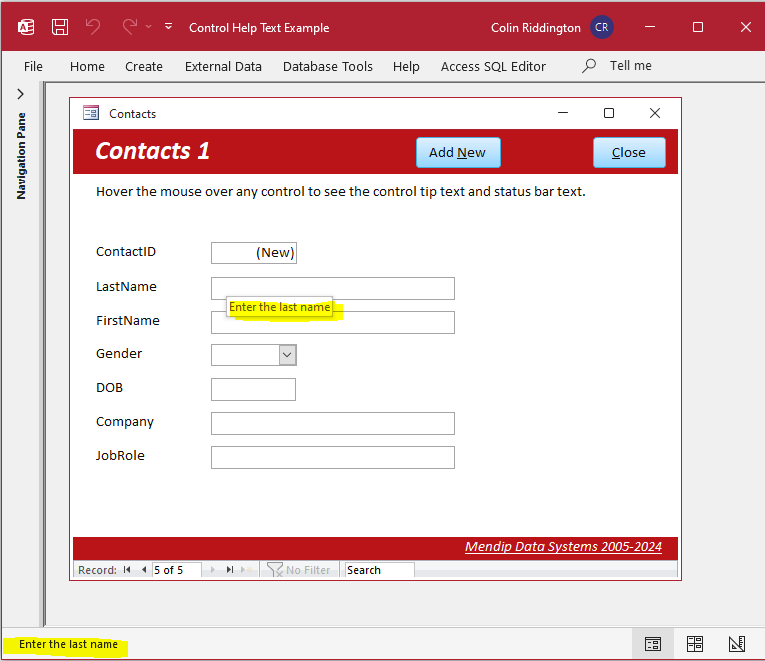Open the External Data tab
The image size is (765, 661).
223,66
